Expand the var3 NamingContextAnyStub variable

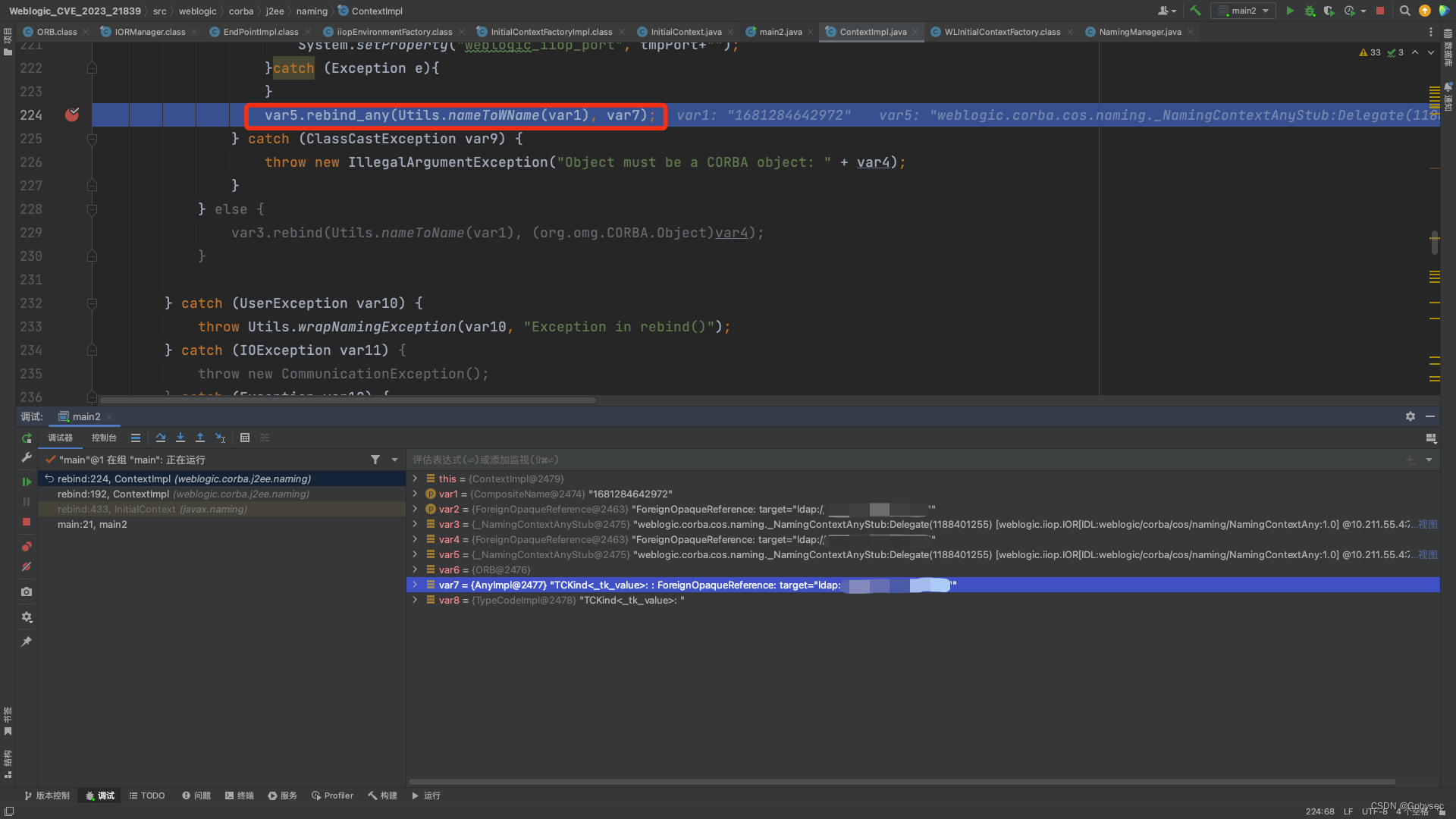point(415,524)
